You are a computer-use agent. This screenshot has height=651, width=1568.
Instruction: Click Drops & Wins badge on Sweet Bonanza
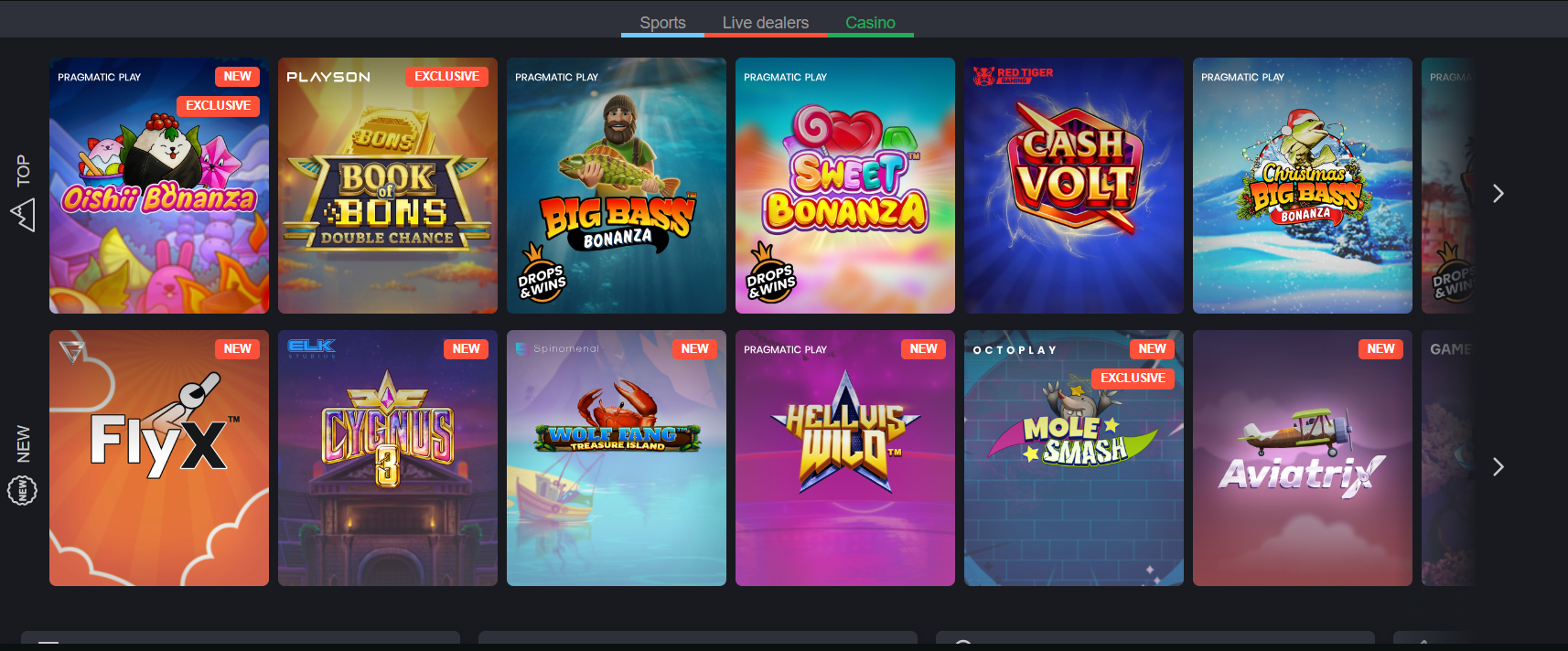pos(770,272)
